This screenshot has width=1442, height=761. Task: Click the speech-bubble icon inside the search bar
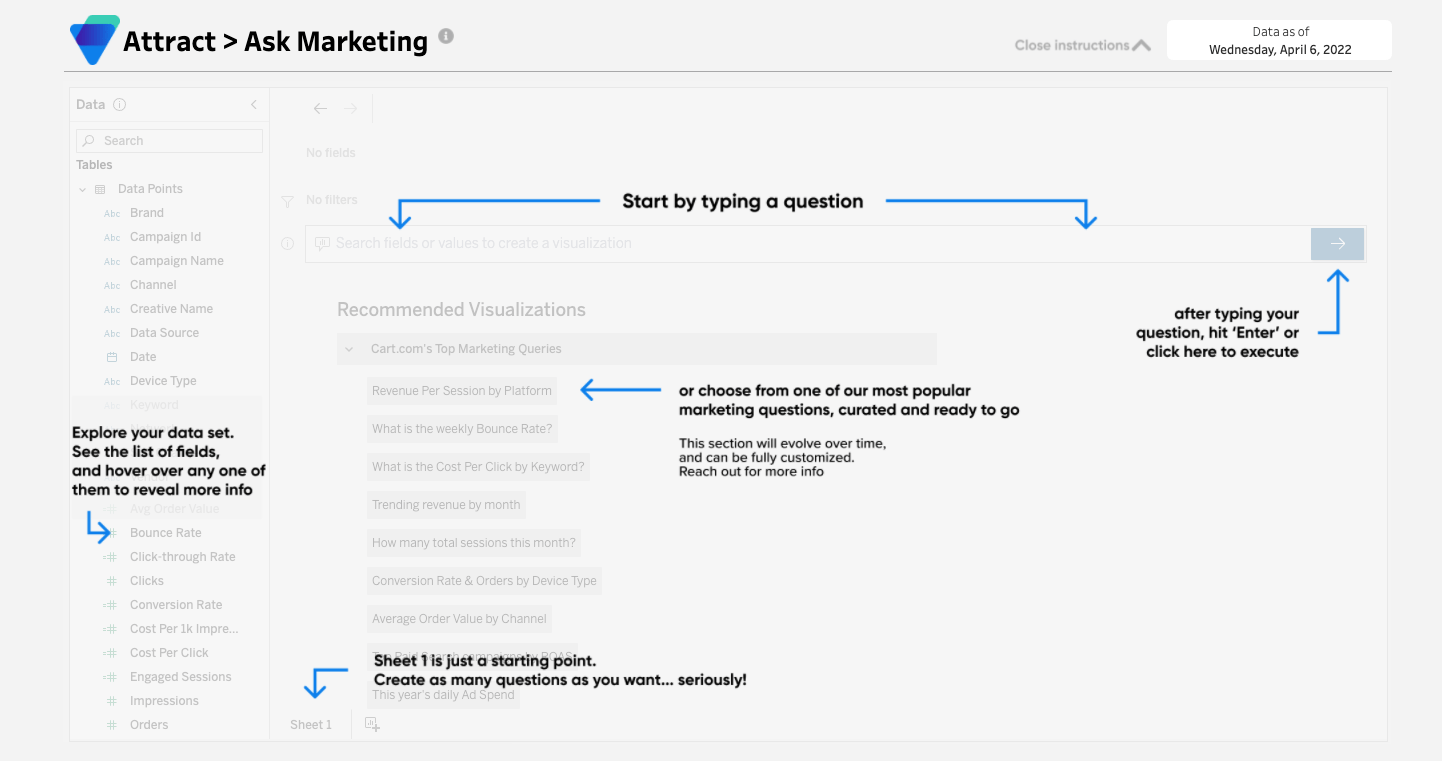click(321, 243)
